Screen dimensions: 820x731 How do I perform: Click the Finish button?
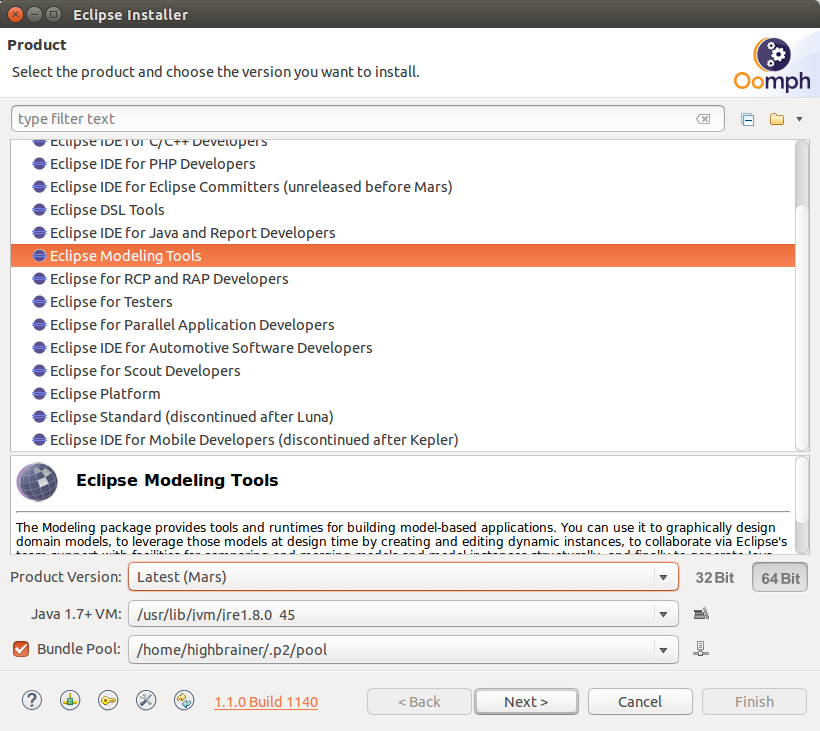754,702
